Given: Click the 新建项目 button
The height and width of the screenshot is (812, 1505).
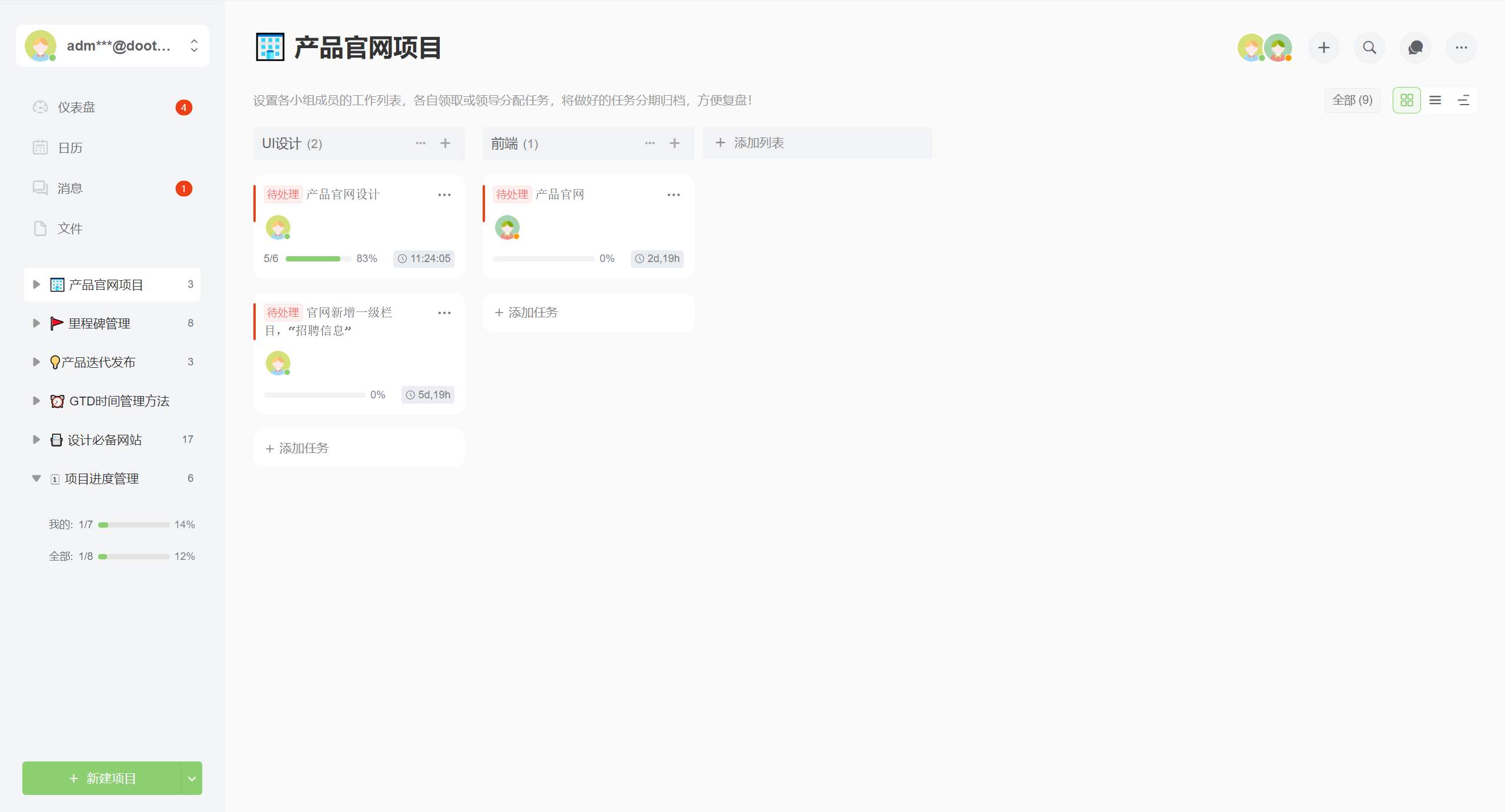Looking at the screenshot, I should click(102, 779).
